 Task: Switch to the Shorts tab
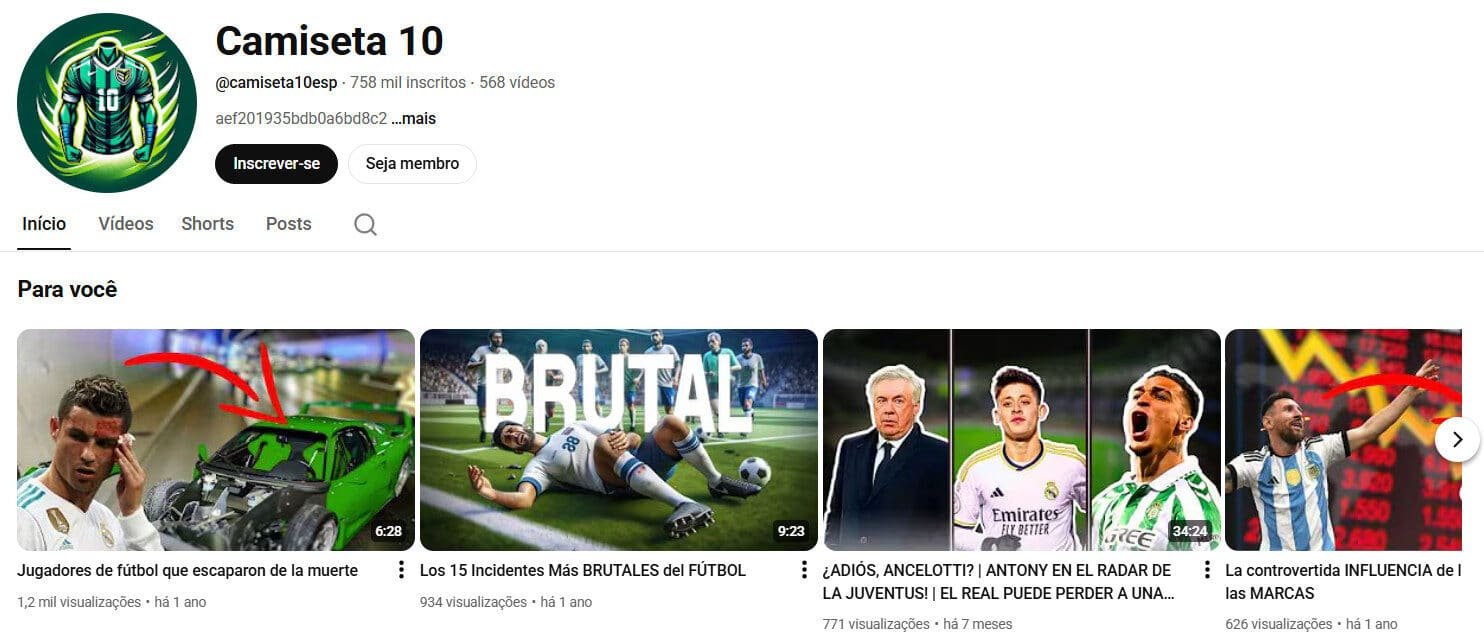coord(207,224)
